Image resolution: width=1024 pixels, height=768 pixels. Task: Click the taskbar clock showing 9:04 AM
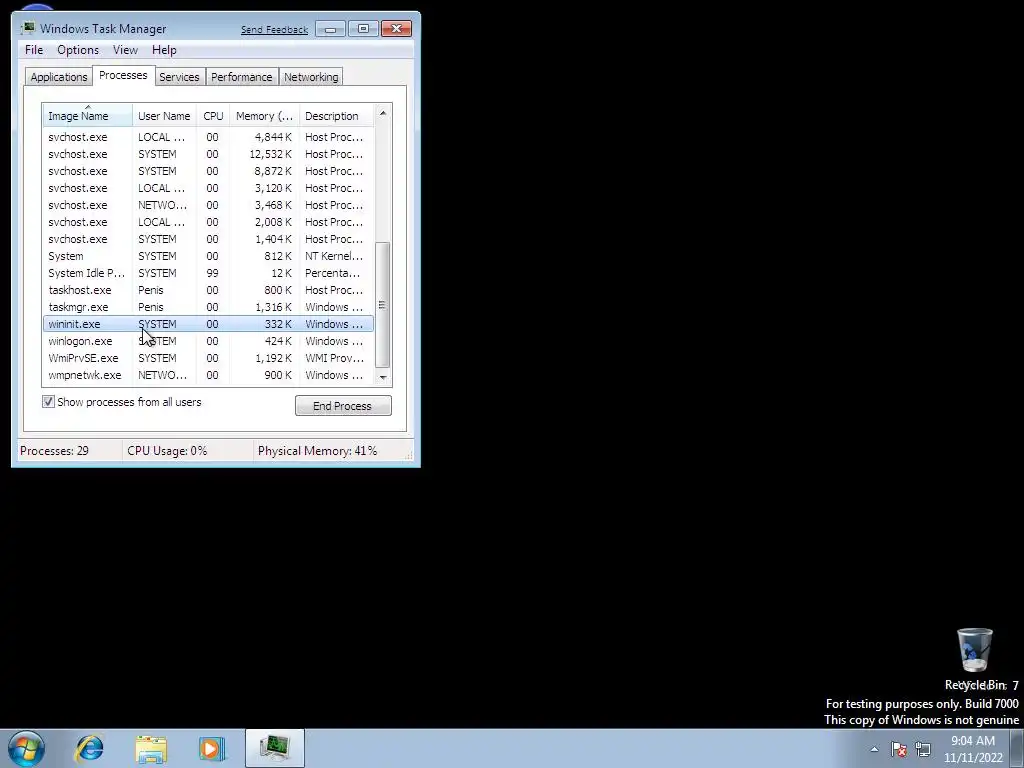point(973,749)
